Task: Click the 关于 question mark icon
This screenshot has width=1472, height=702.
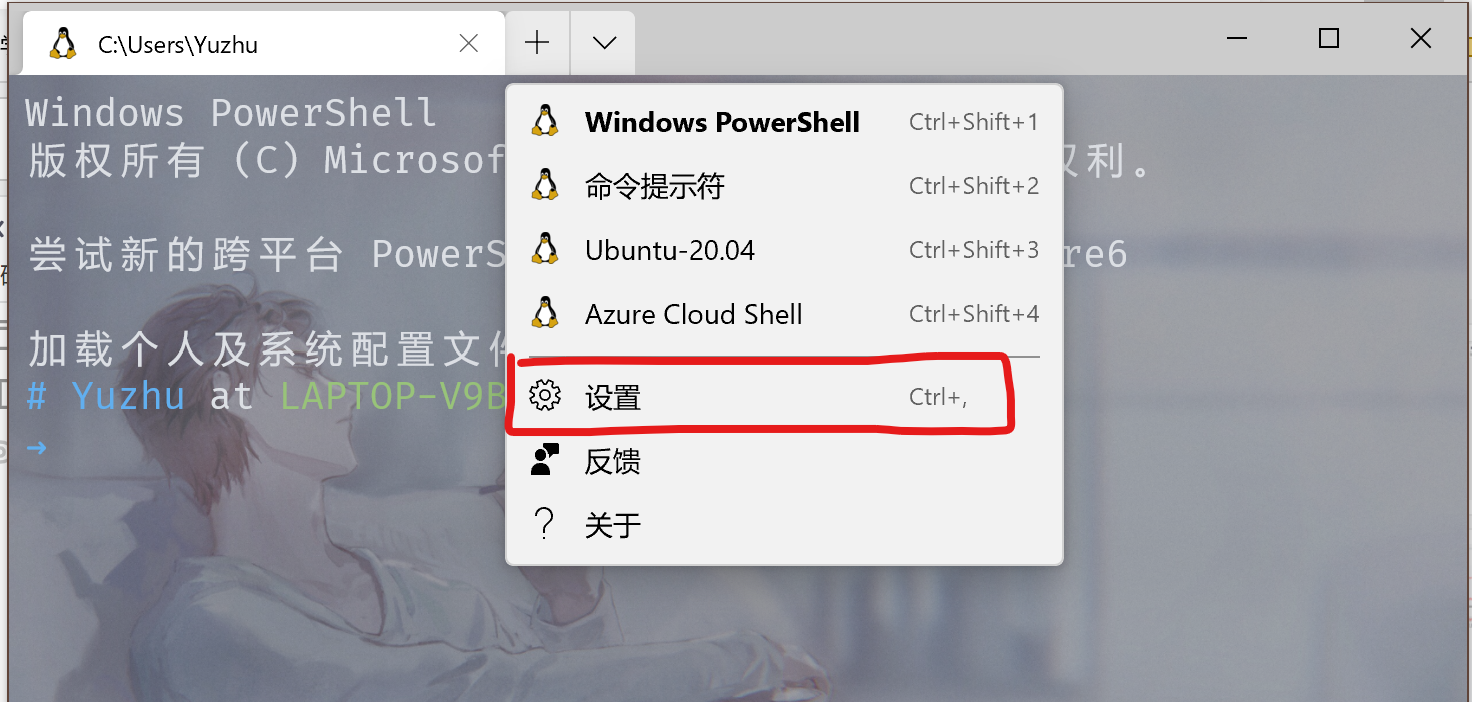Action: pyautogui.click(x=545, y=523)
